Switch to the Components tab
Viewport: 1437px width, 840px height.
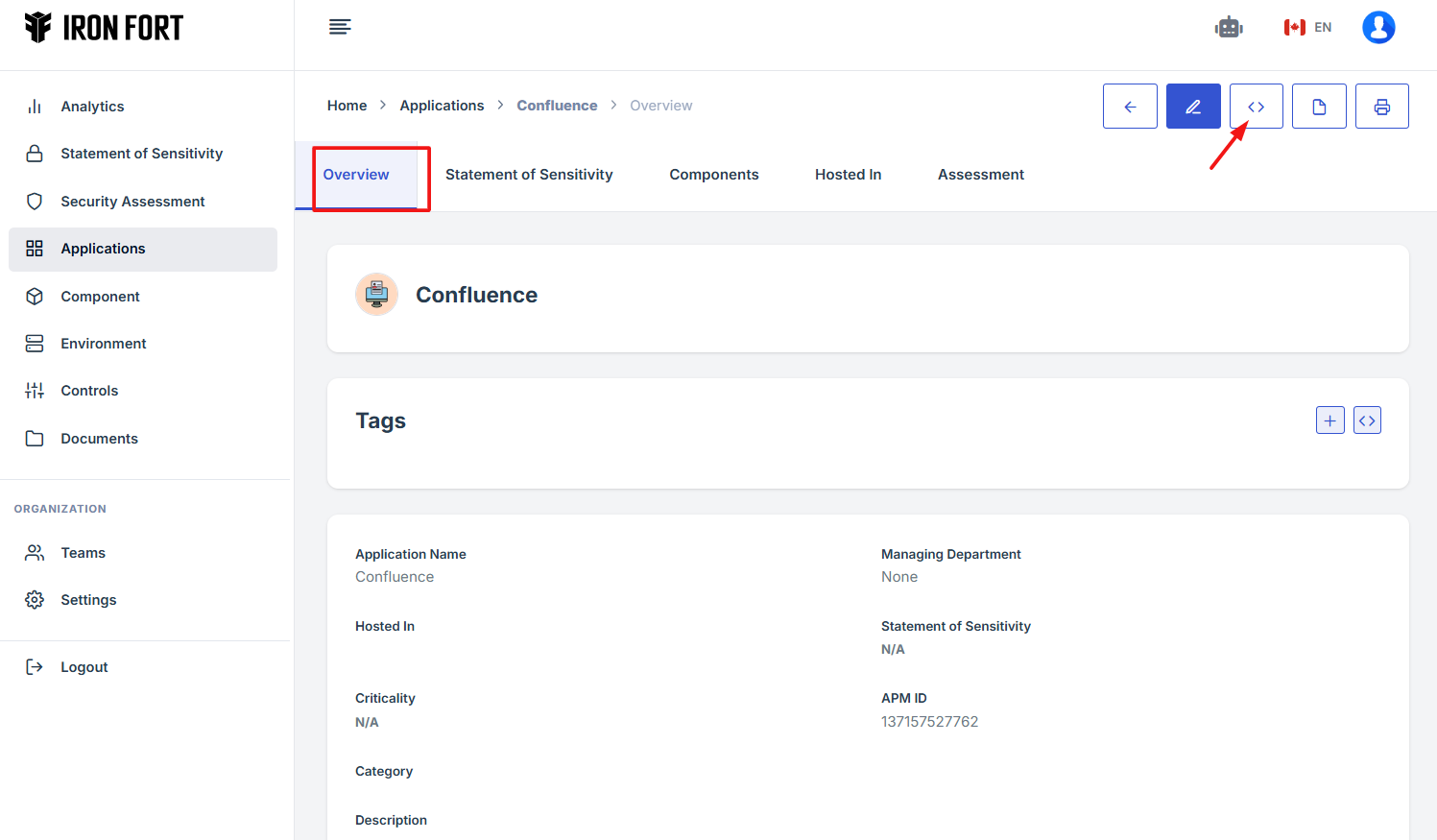point(713,175)
